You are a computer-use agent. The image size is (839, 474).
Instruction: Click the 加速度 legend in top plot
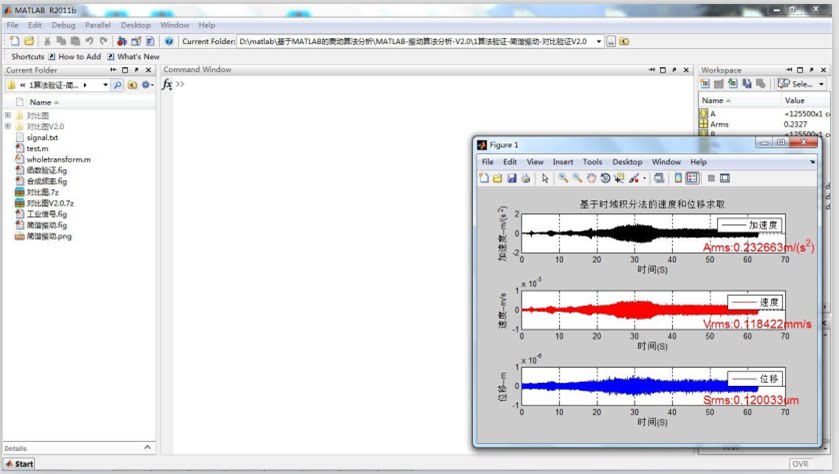coord(750,225)
